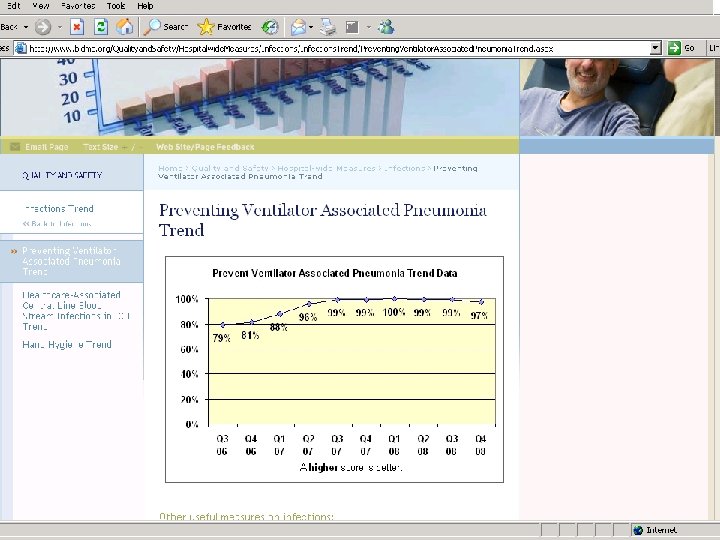The height and width of the screenshot is (540, 720).
Task: Open the Back button history dropdown
Action: click(26, 27)
